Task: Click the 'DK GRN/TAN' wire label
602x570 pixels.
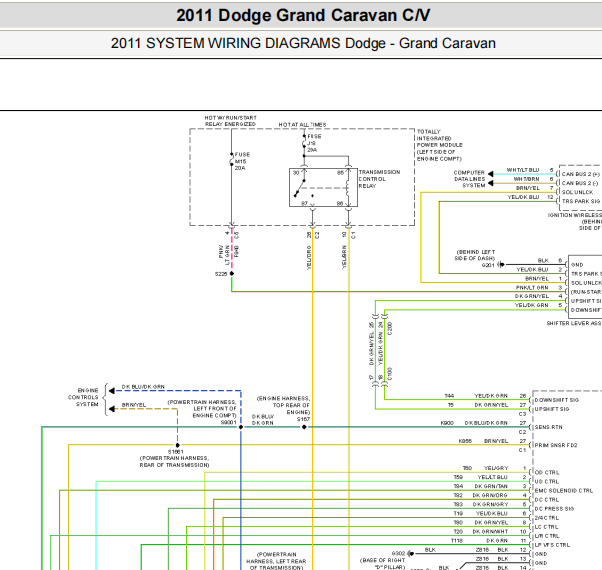Action: [491, 486]
